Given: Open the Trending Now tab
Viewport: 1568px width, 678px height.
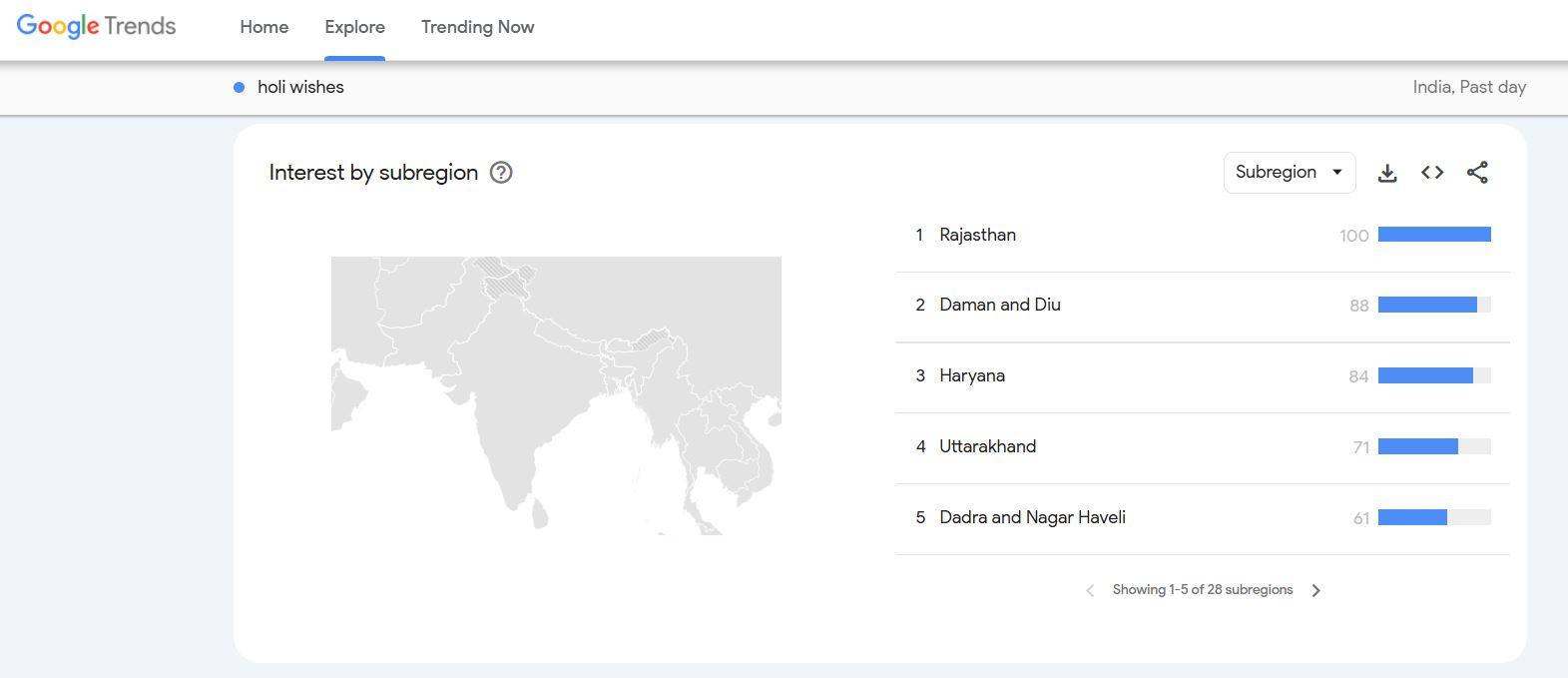Looking at the screenshot, I should coord(477,27).
